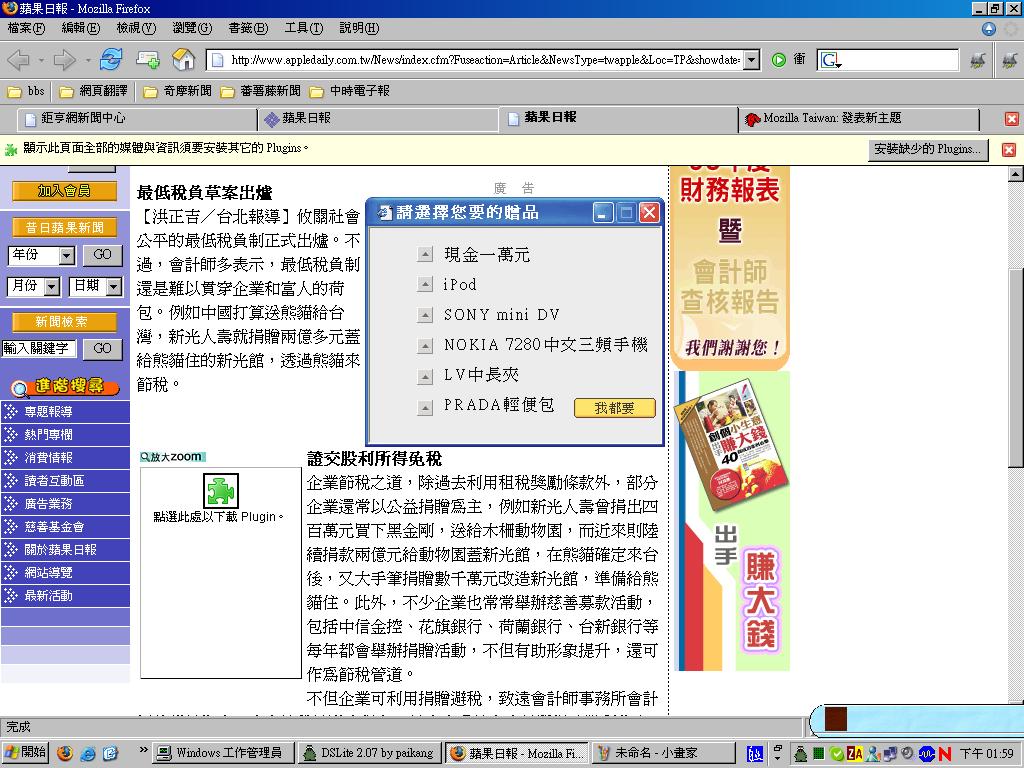Open the 網站導覽 sidebar link
Screen dimensions: 1024x768
65,573
